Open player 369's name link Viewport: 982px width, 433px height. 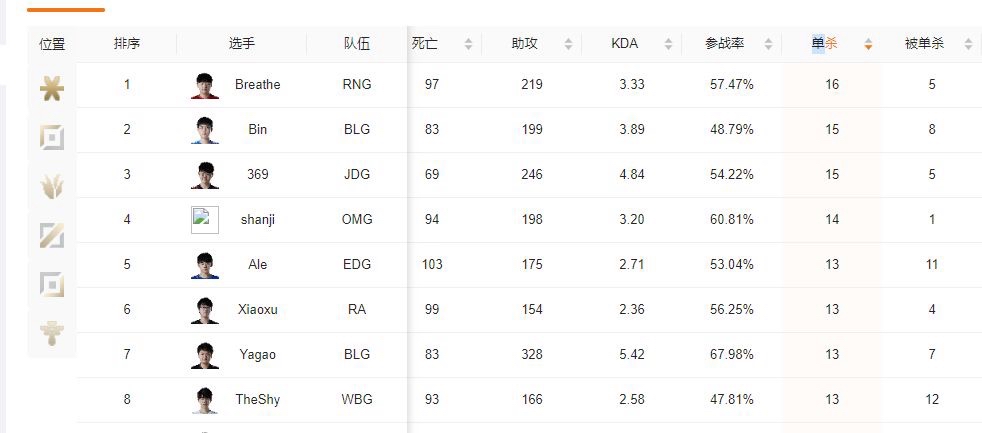[258, 175]
